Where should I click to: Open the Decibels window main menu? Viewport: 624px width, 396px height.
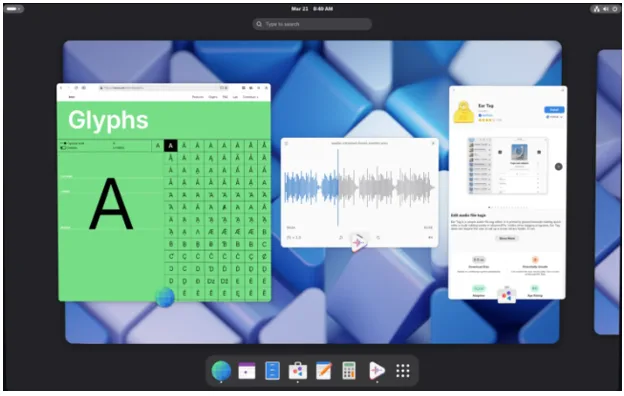(287, 143)
